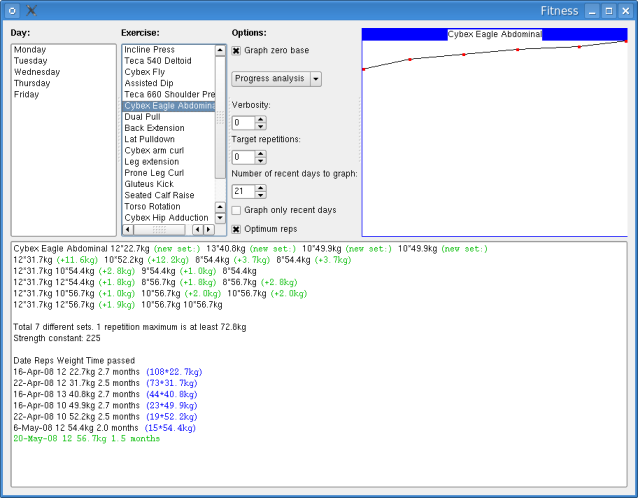Toggle Graph zero base checkbox
The height and width of the screenshot is (498, 638).
(x=236, y=50)
